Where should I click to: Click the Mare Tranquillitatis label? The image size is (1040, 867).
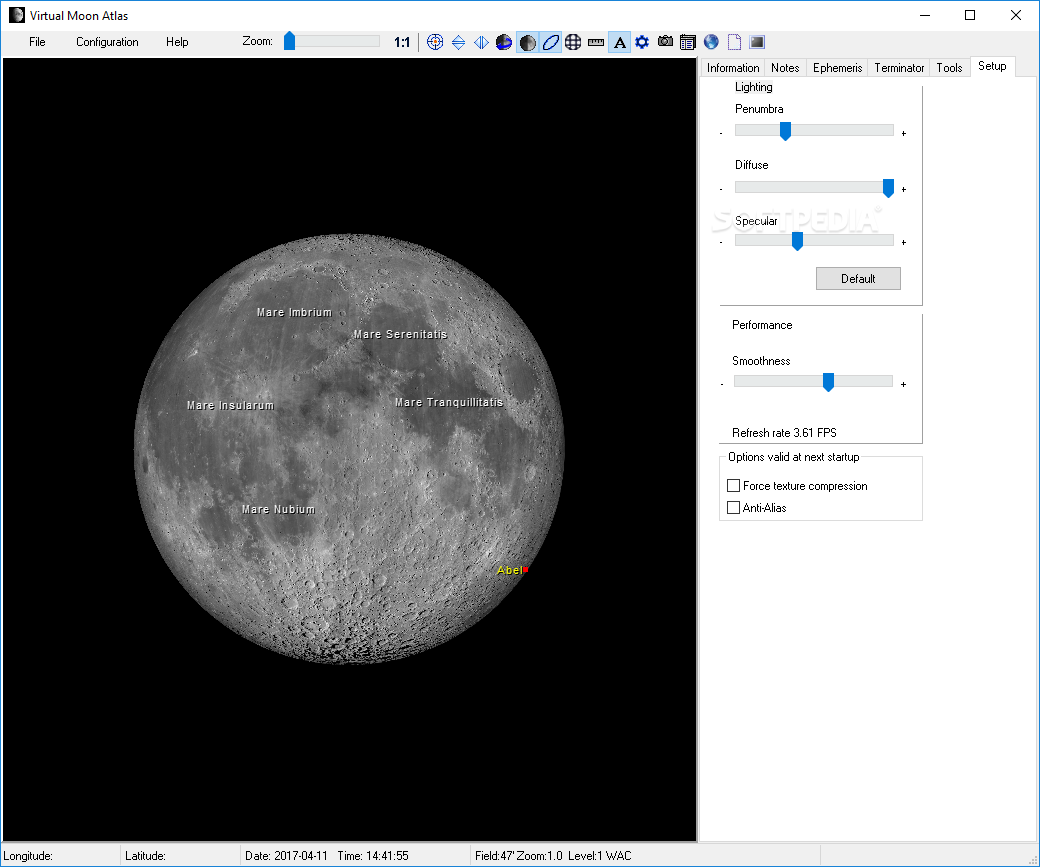tap(449, 402)
